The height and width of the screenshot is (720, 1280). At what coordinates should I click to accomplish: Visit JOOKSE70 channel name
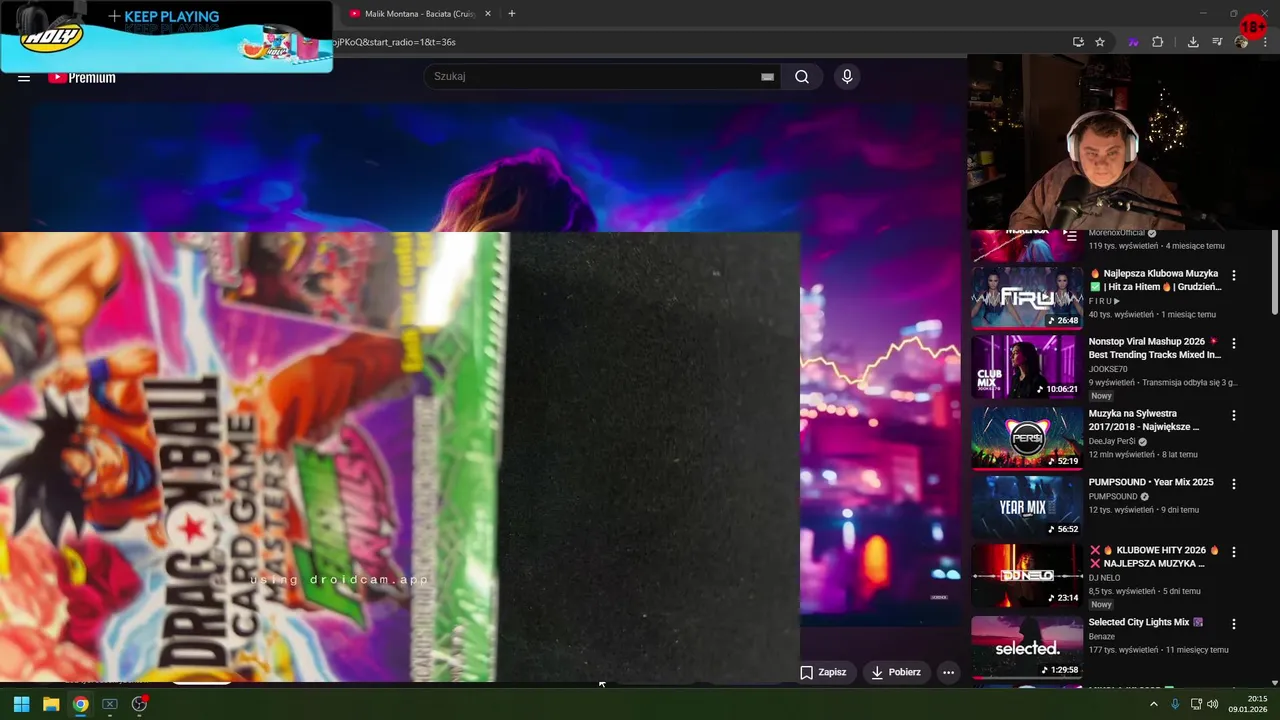coord(1108,369)
